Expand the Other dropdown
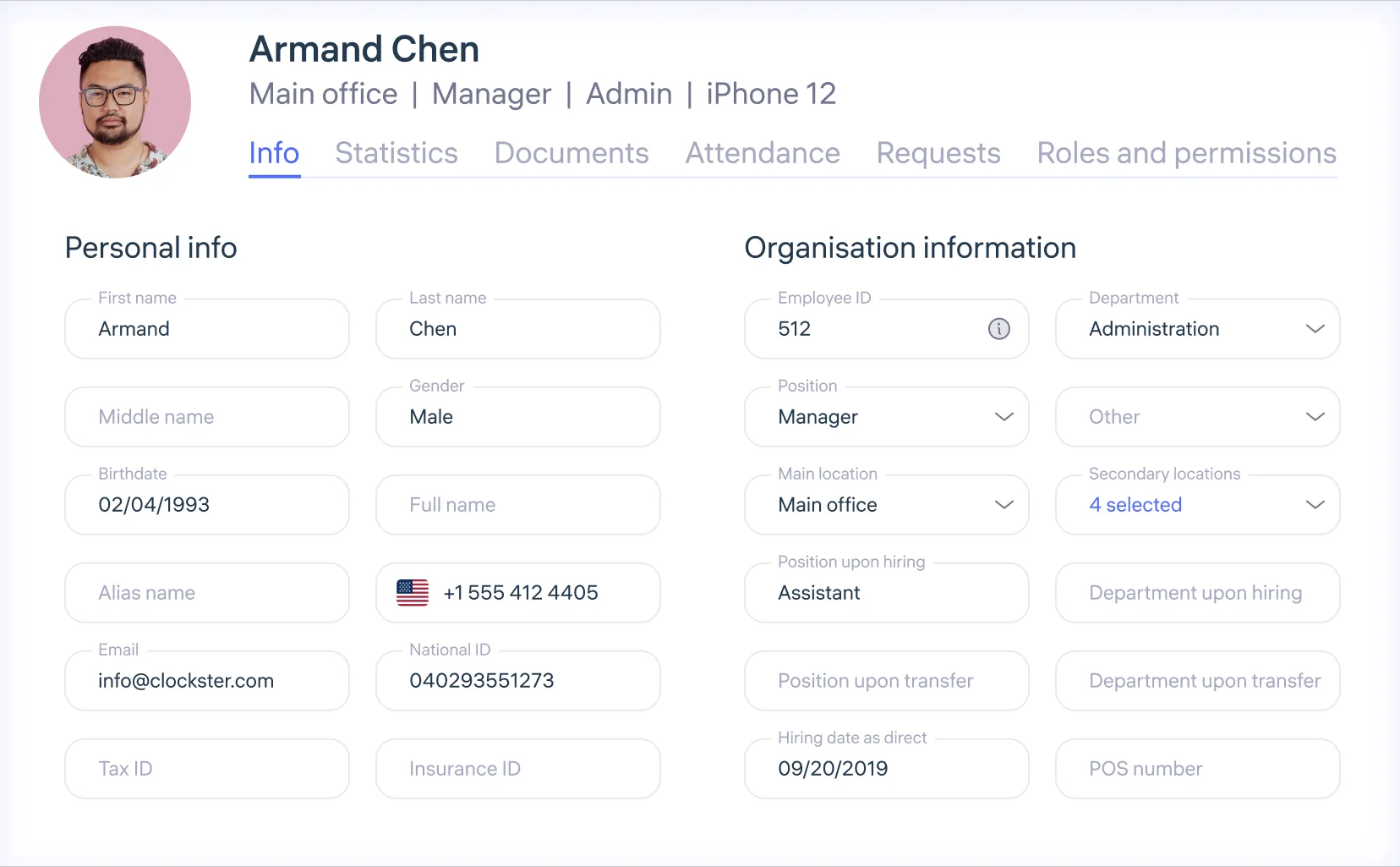 [x=1197, y=417]
